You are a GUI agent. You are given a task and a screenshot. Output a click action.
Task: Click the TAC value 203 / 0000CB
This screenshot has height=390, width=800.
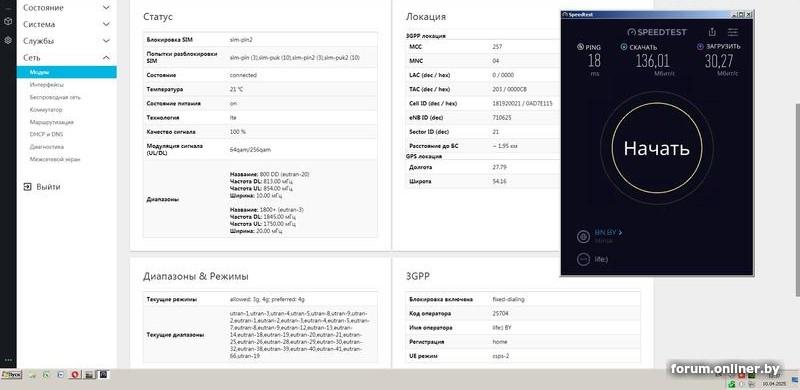tap(510, 89)
